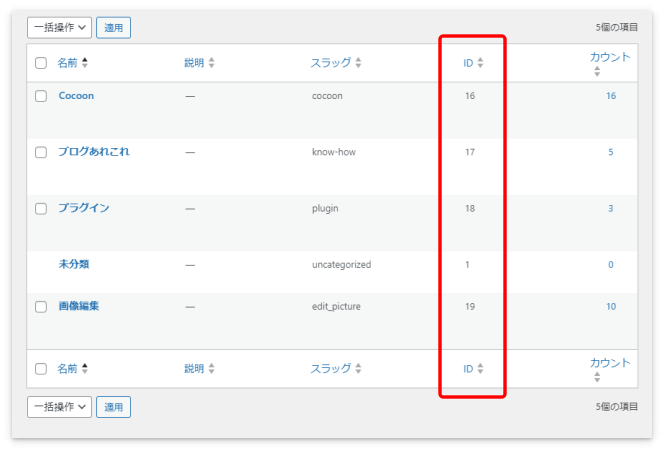The image size is (664, 451).
Task: Click the bottom 5個の項目 item count text
Action: tap(617, 407)
